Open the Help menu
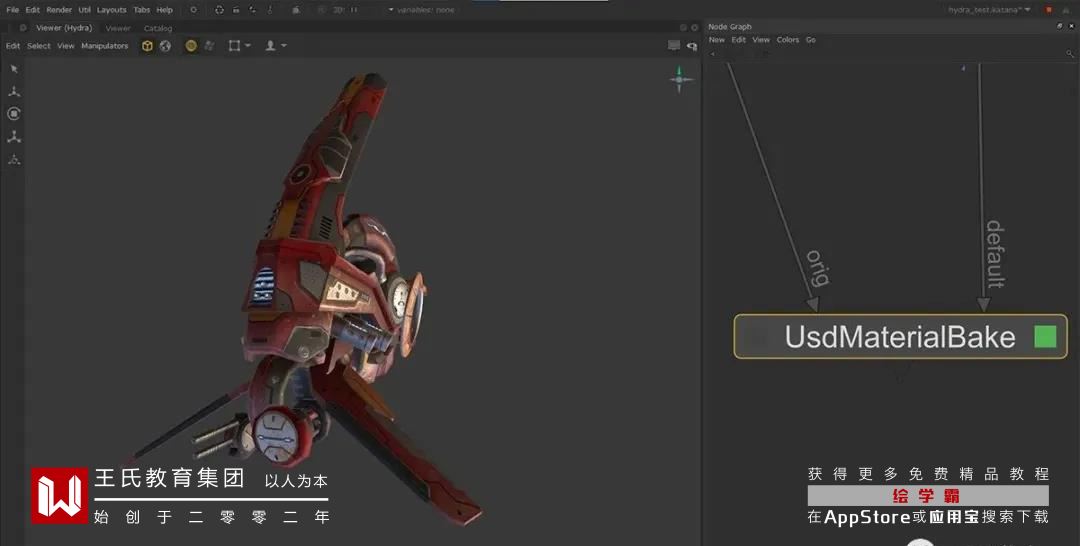Image resolution: width=1080 pixels, height=546 pixels. 165,10
